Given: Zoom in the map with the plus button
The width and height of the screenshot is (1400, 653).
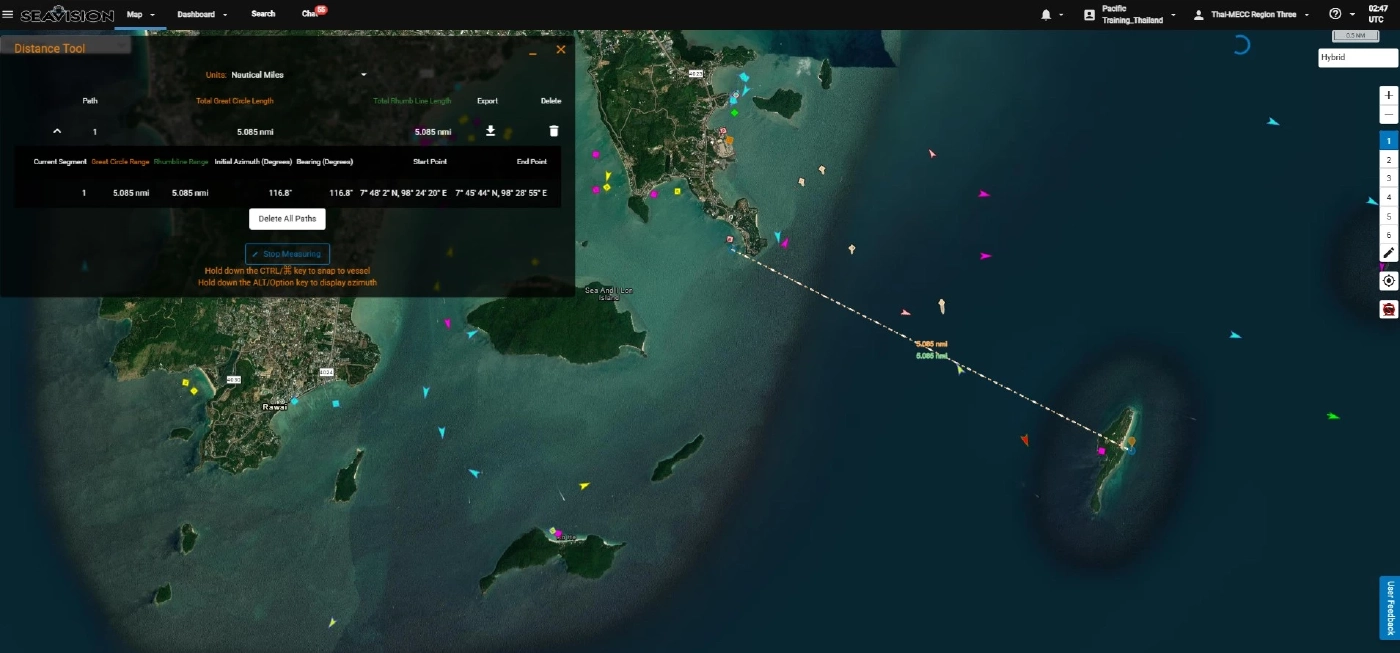Looking at the screenshot, I should point(1388,95).
